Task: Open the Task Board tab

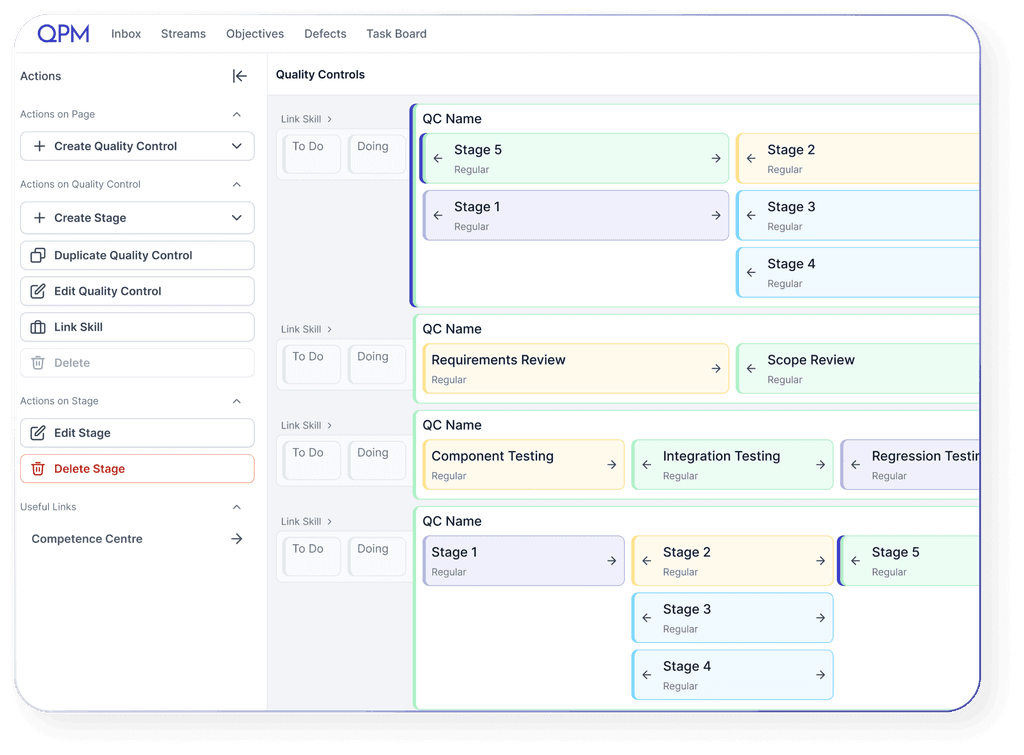Action: (x=396, y=33)
